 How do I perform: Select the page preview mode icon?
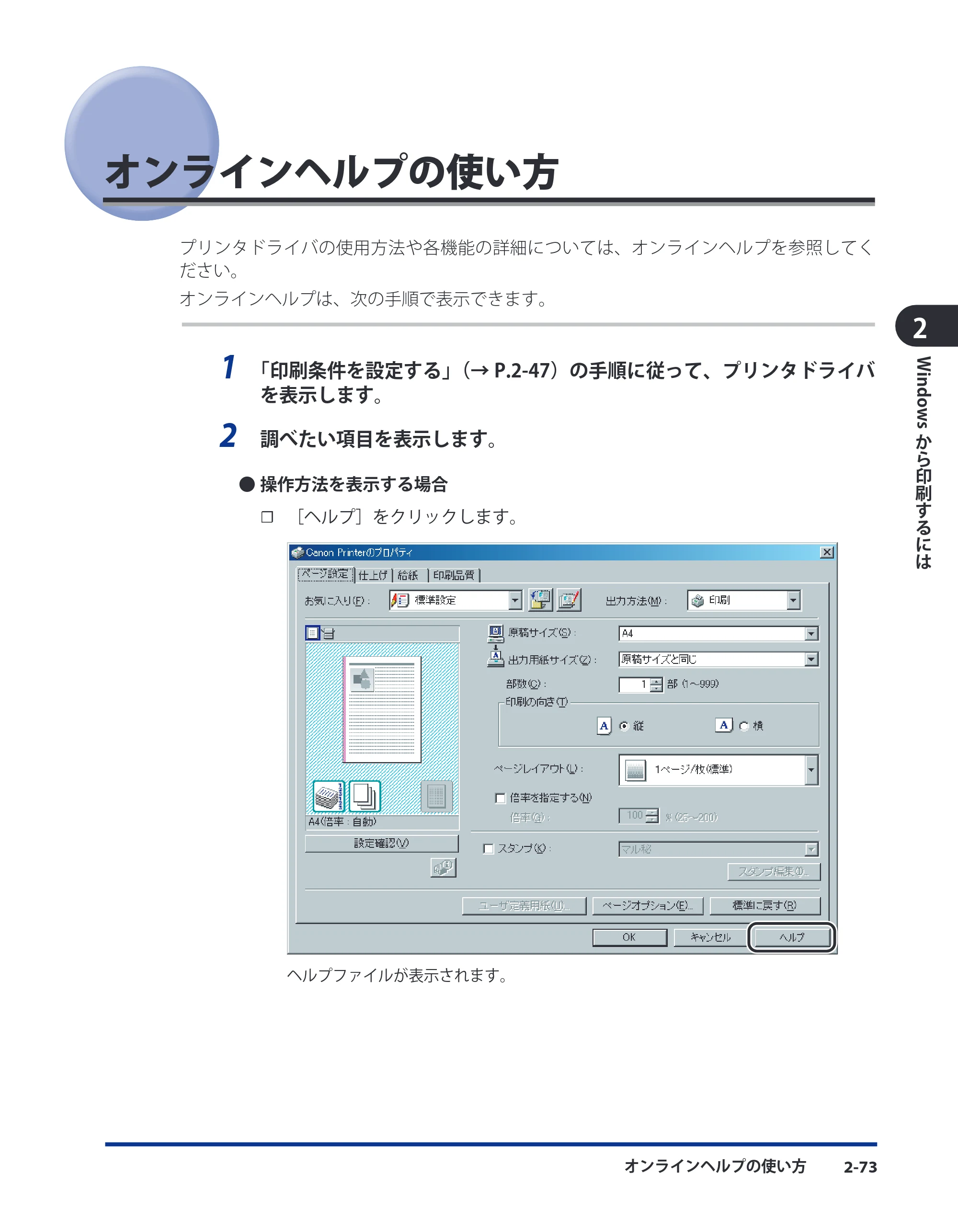[313, 633]
